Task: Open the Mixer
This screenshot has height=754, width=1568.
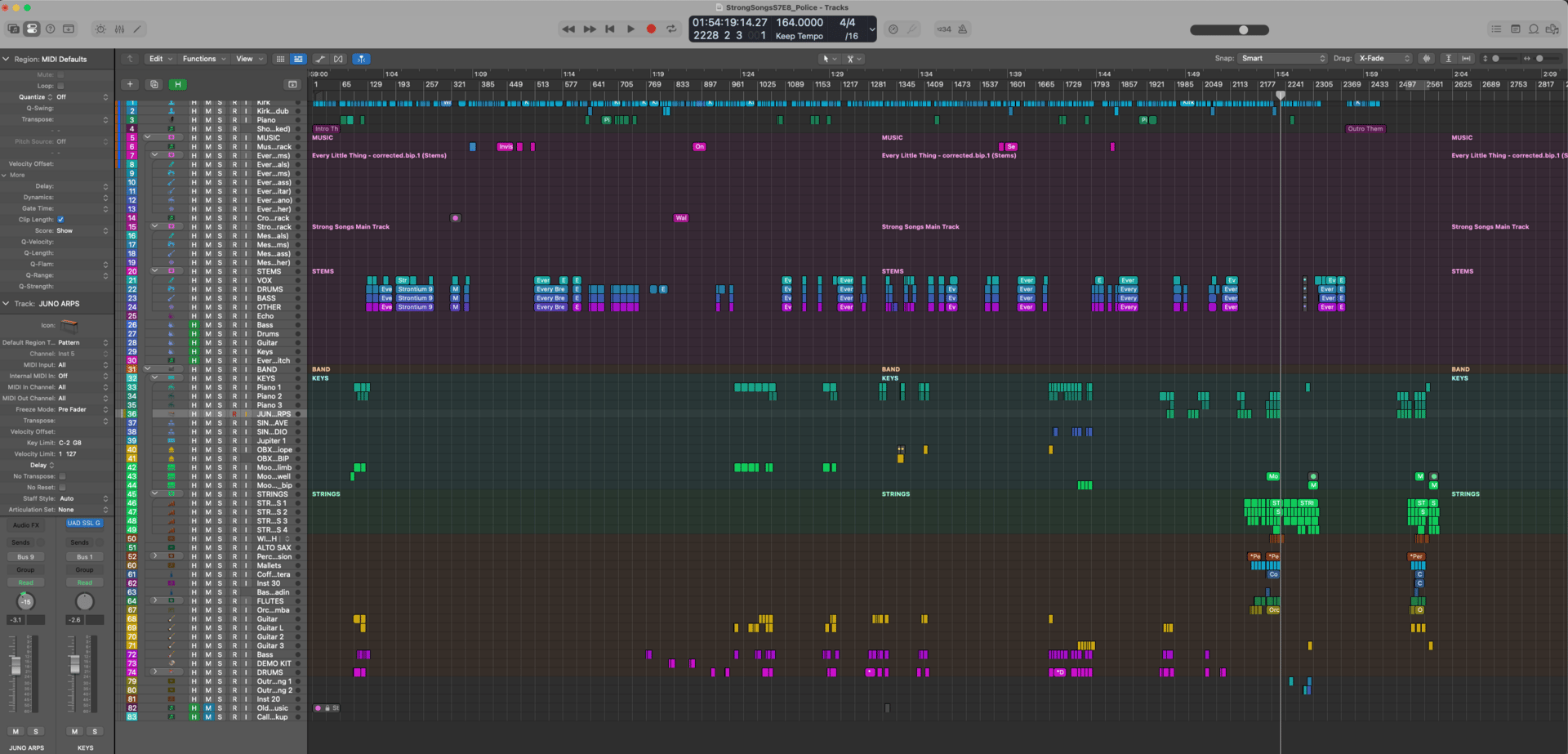Action: tap(119, 29)
